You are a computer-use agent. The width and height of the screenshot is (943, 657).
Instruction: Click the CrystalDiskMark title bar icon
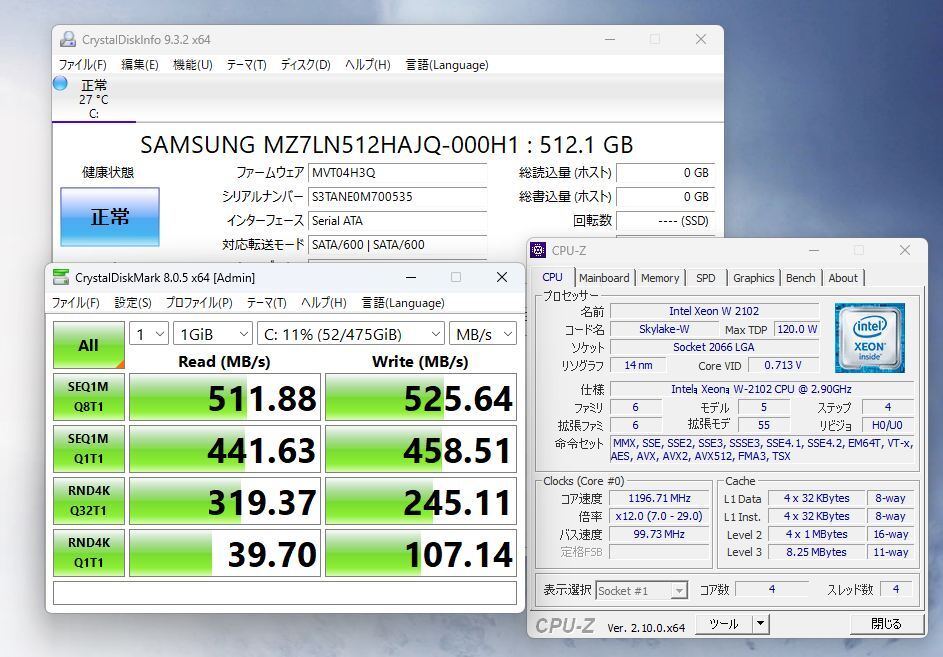point(61,277)
